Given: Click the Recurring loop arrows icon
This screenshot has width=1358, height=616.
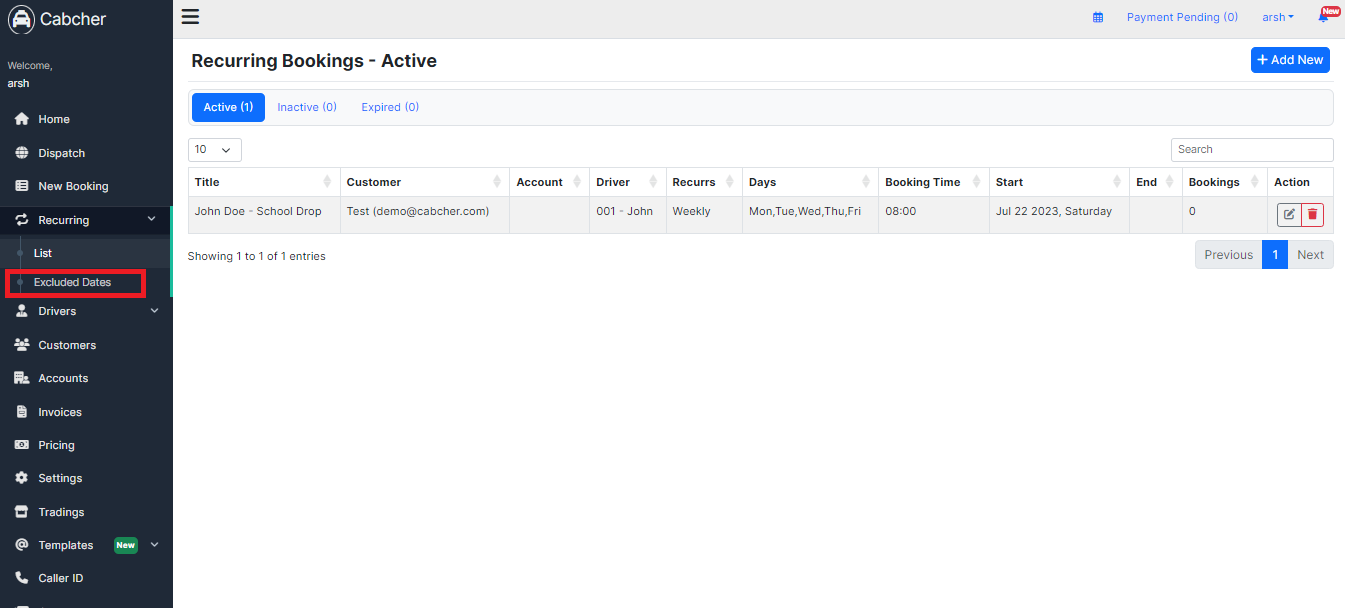Looking at the screenshot, I should point(21,220).
